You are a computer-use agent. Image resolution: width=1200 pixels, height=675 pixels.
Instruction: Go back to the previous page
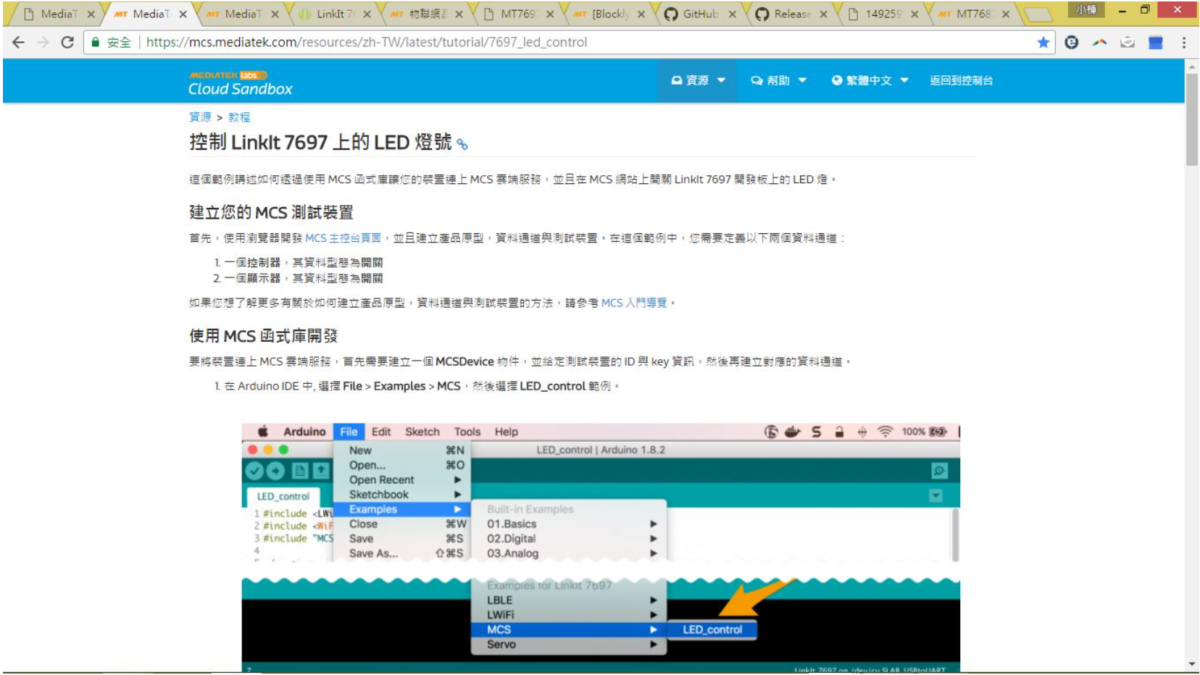point(18,43)
